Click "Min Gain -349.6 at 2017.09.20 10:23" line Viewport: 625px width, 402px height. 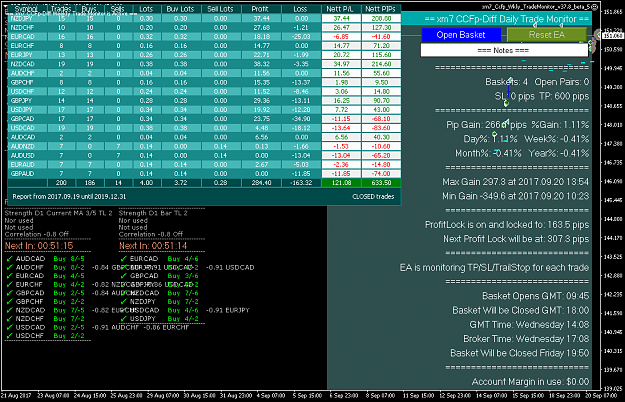(515, 196)
